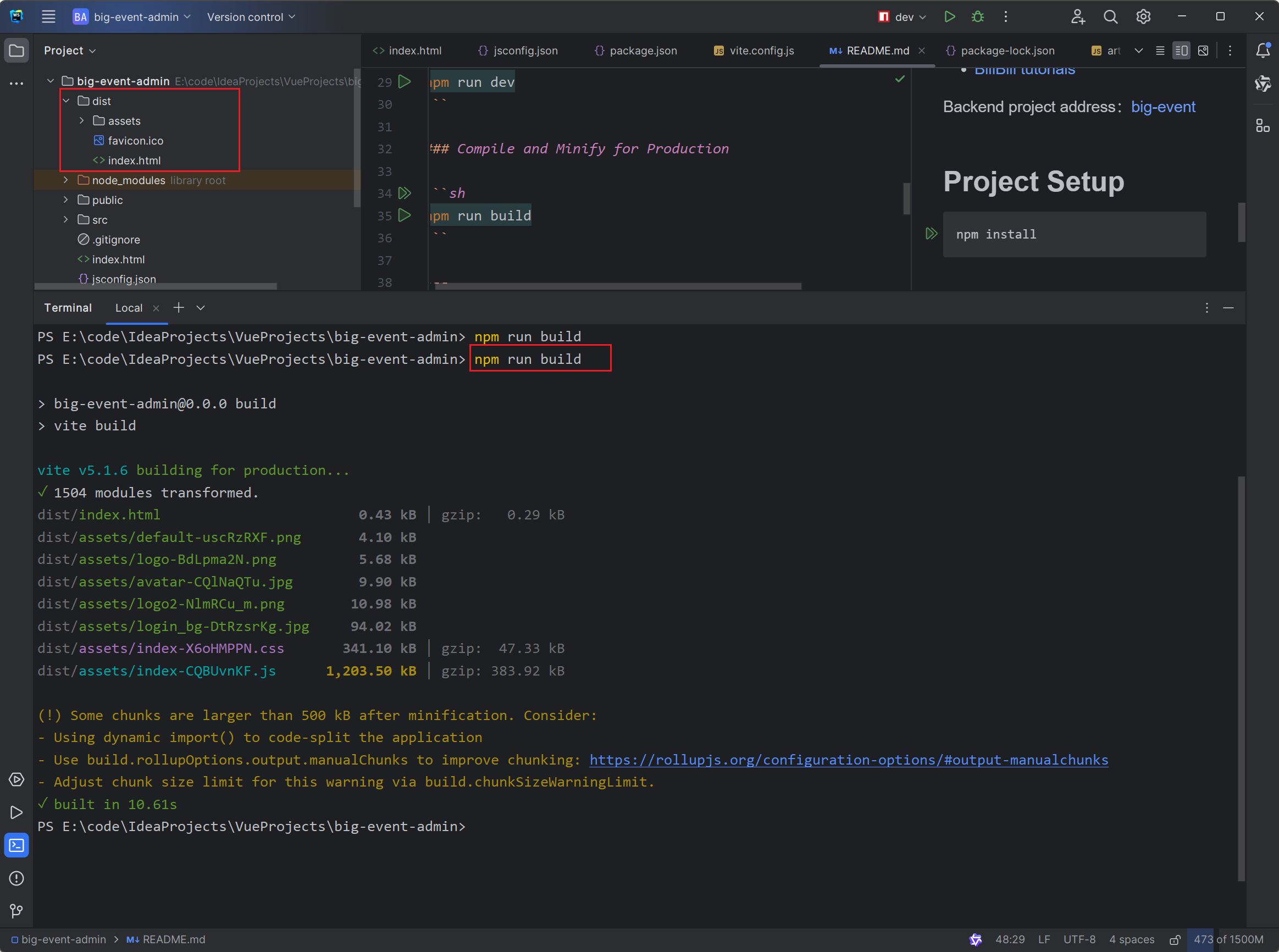
Task: Switch to editor-only view mode
Action: pyautogui.click(x=1160, y=51)
